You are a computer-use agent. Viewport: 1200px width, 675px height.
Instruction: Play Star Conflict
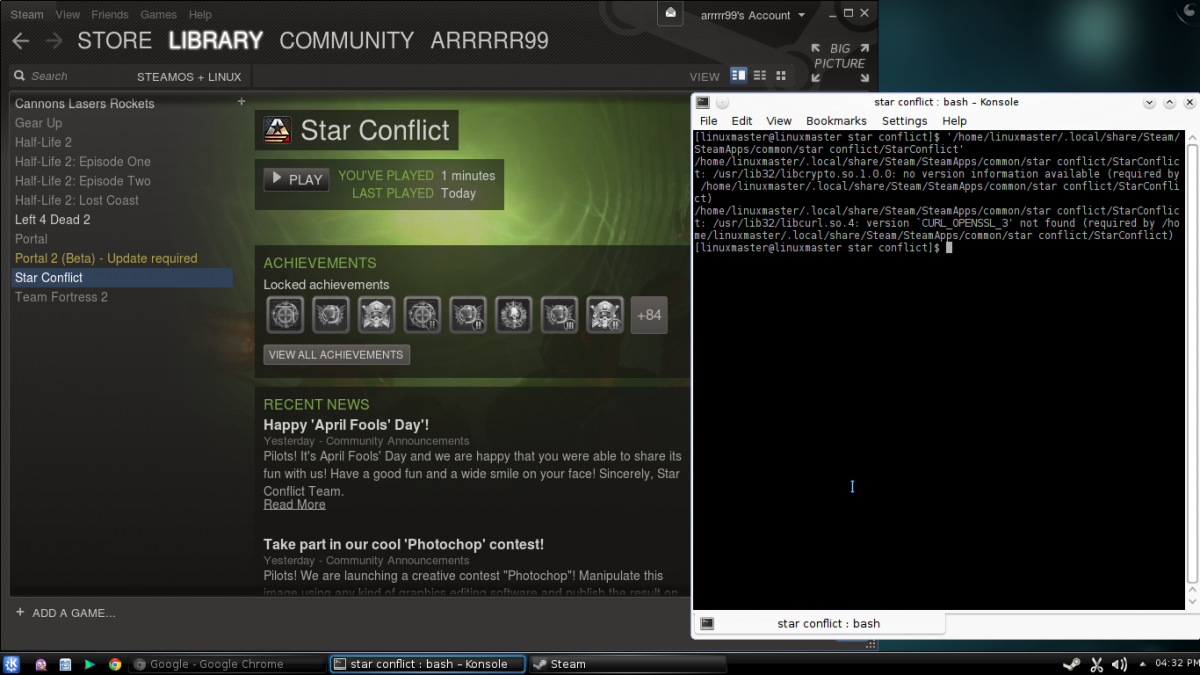[297, 179]
